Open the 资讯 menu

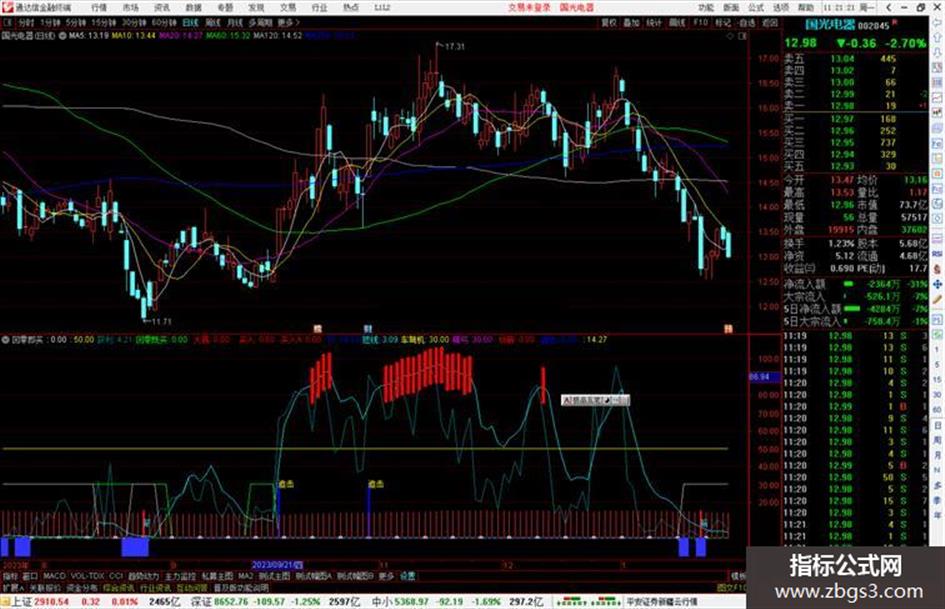point(162,7)
